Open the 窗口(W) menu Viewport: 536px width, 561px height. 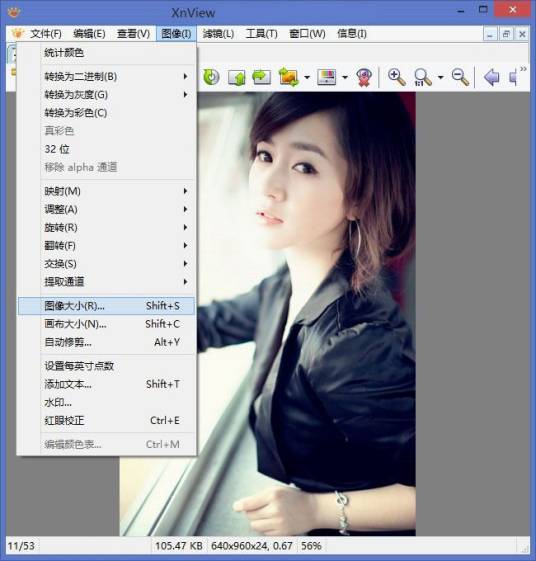point(307,34)
